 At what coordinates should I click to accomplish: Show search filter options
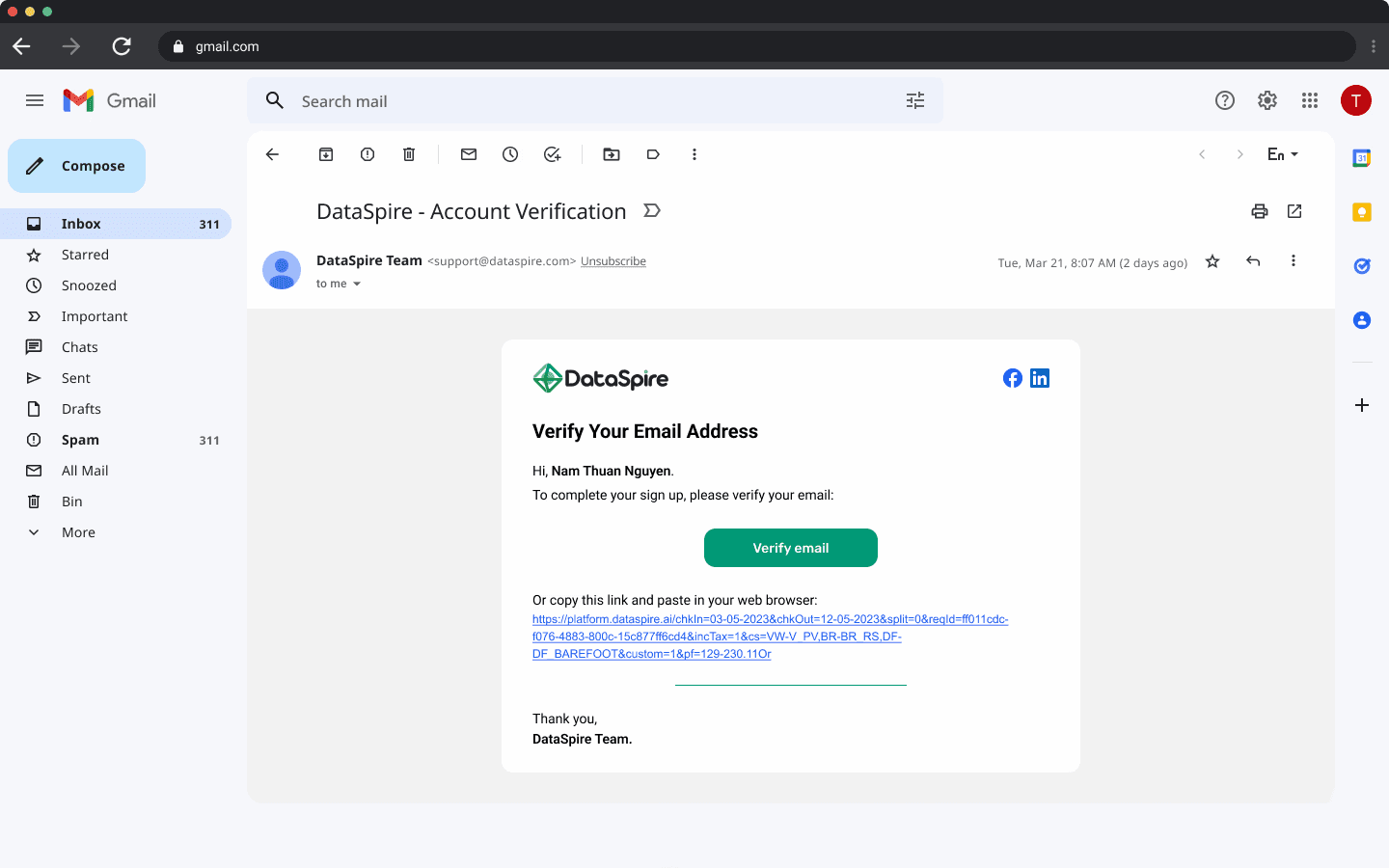(915, 100)
